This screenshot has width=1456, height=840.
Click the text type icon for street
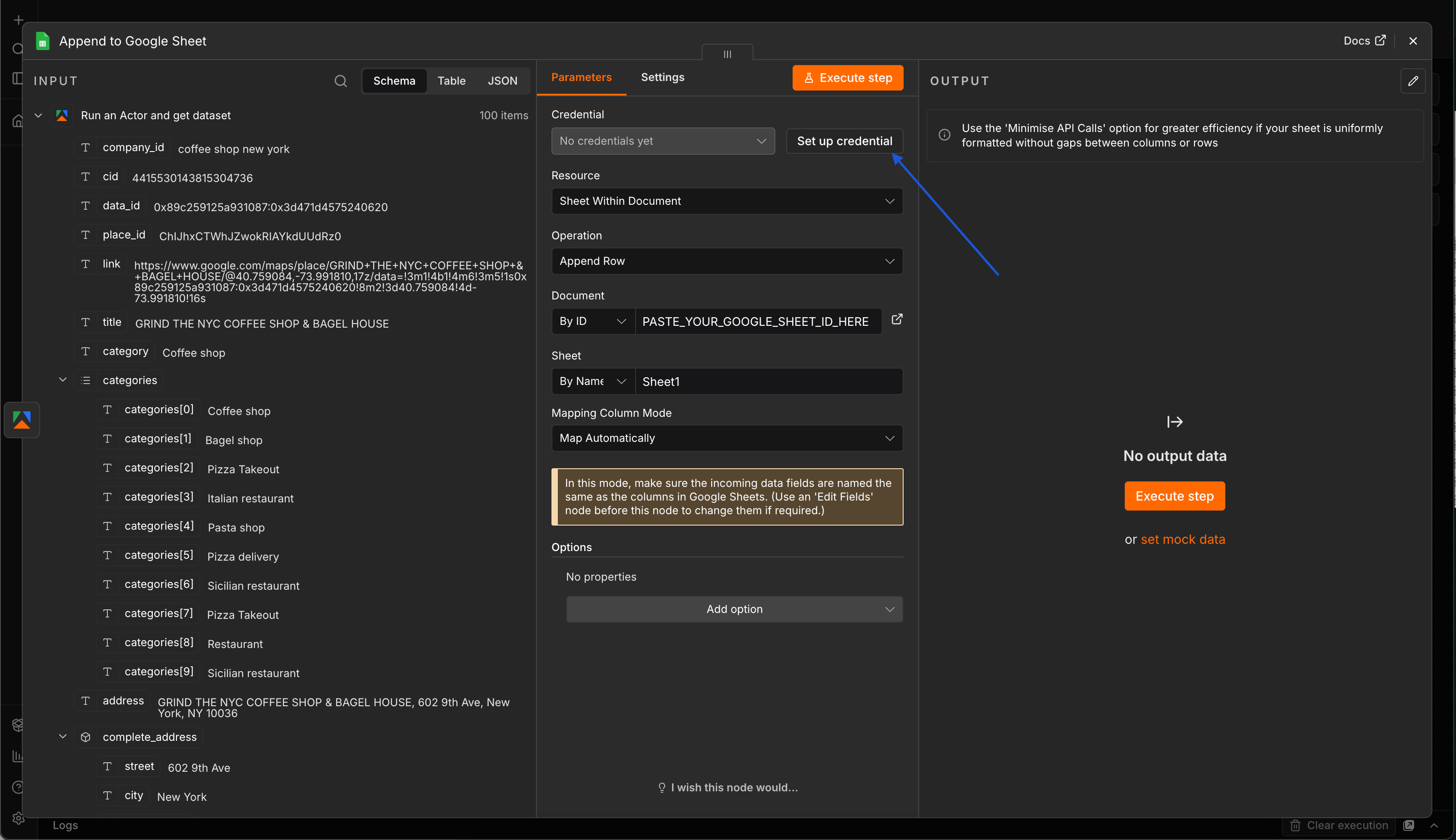pyautogui.click(x=107, y=766)
